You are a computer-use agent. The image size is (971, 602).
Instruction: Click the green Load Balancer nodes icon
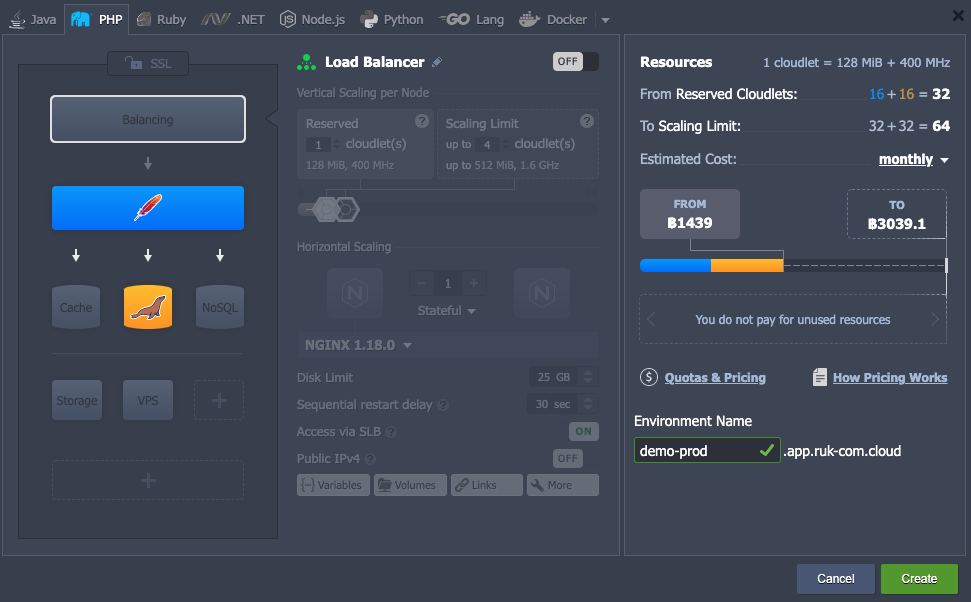click(x=306, y=62)
